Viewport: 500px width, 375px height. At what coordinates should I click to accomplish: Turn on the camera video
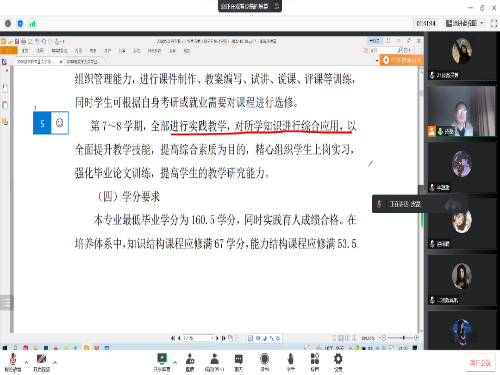41,362
